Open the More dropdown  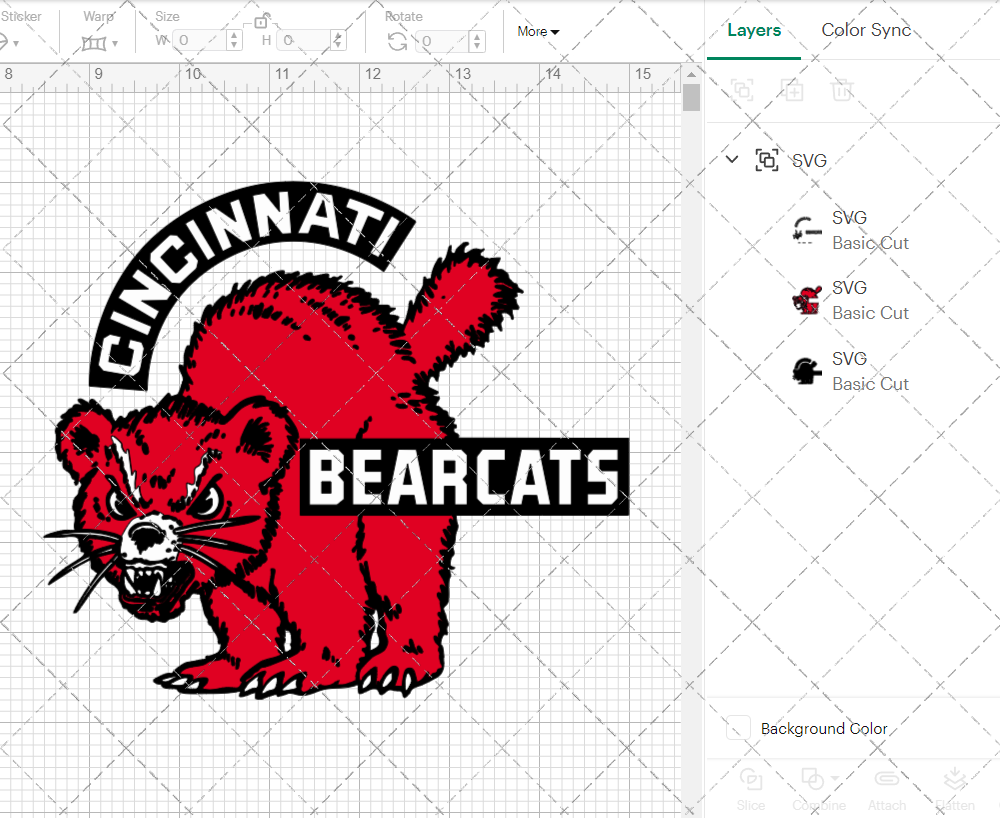click(538, 31)
